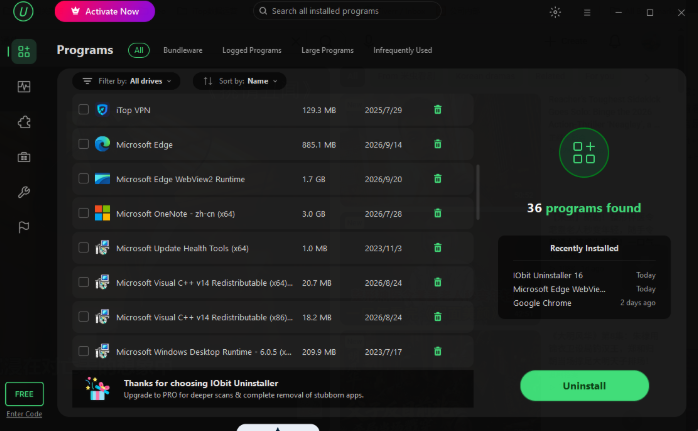
Task: Click the green programs grid circle icon
Action: click(x=584, y=153)
